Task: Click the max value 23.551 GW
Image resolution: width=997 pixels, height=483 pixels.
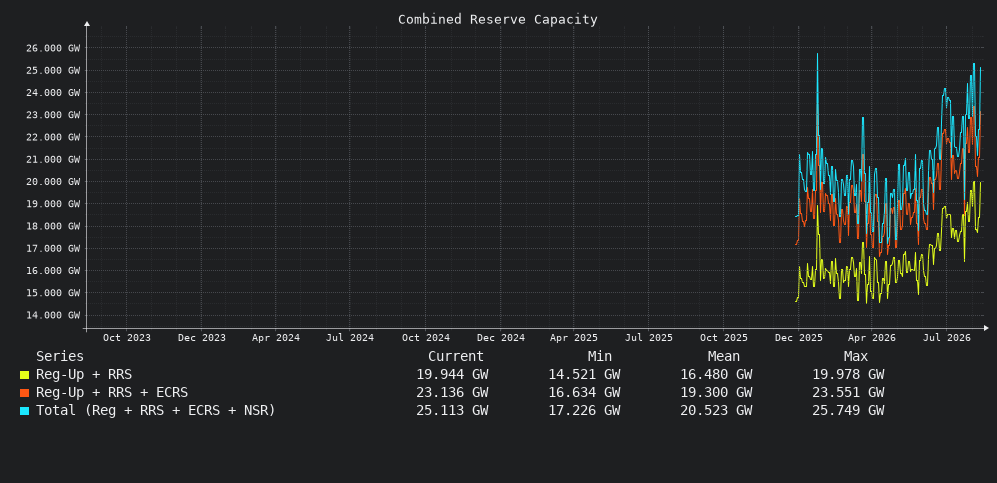Action: click(848, 393)
